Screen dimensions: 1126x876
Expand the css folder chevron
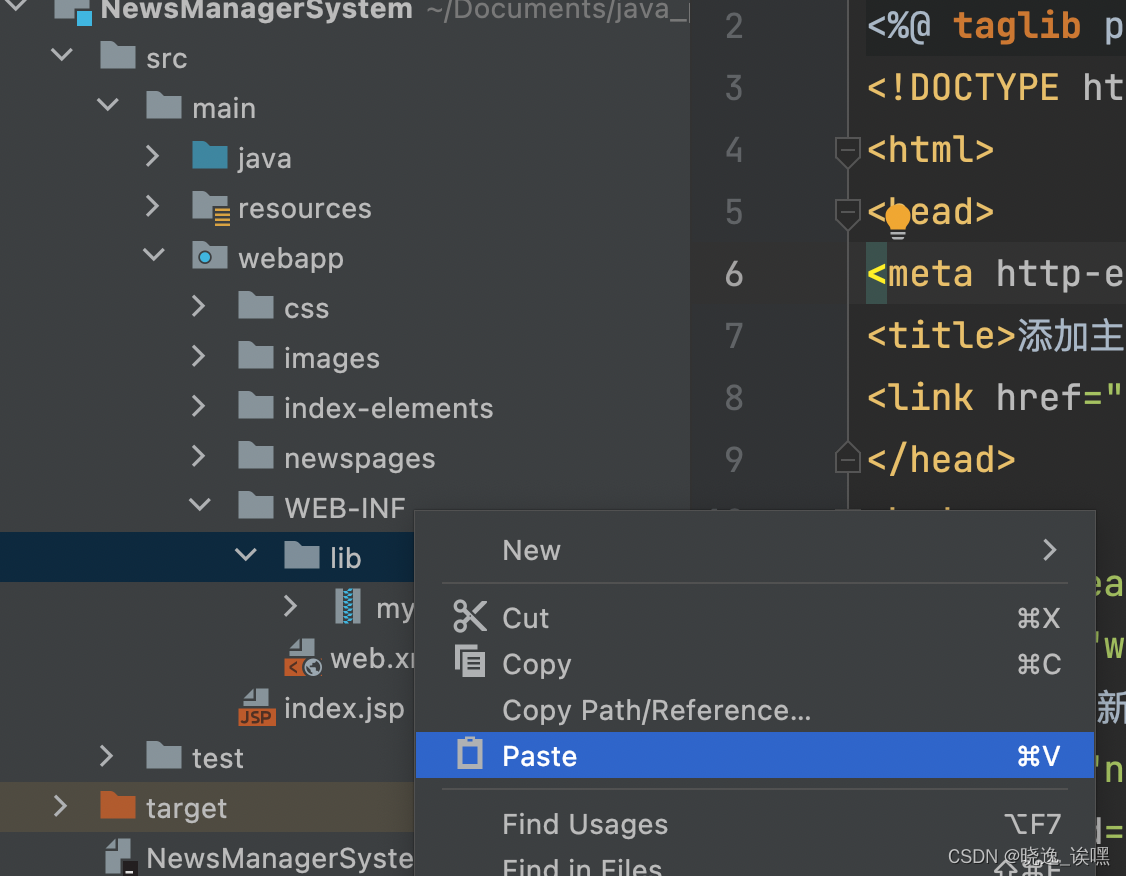click(199, 306)
